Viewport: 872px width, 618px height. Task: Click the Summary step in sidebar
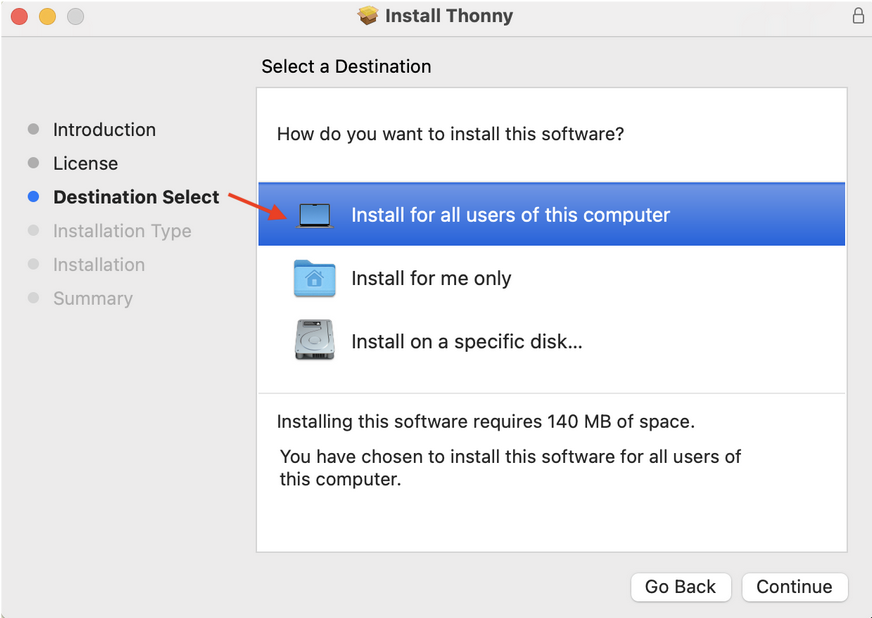93,299
